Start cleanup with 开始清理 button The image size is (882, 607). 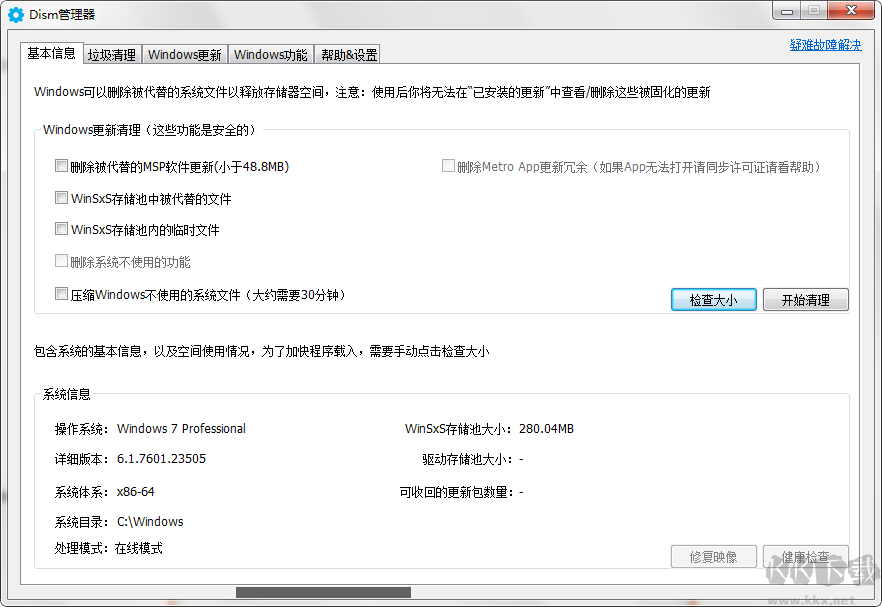[806, 300]
